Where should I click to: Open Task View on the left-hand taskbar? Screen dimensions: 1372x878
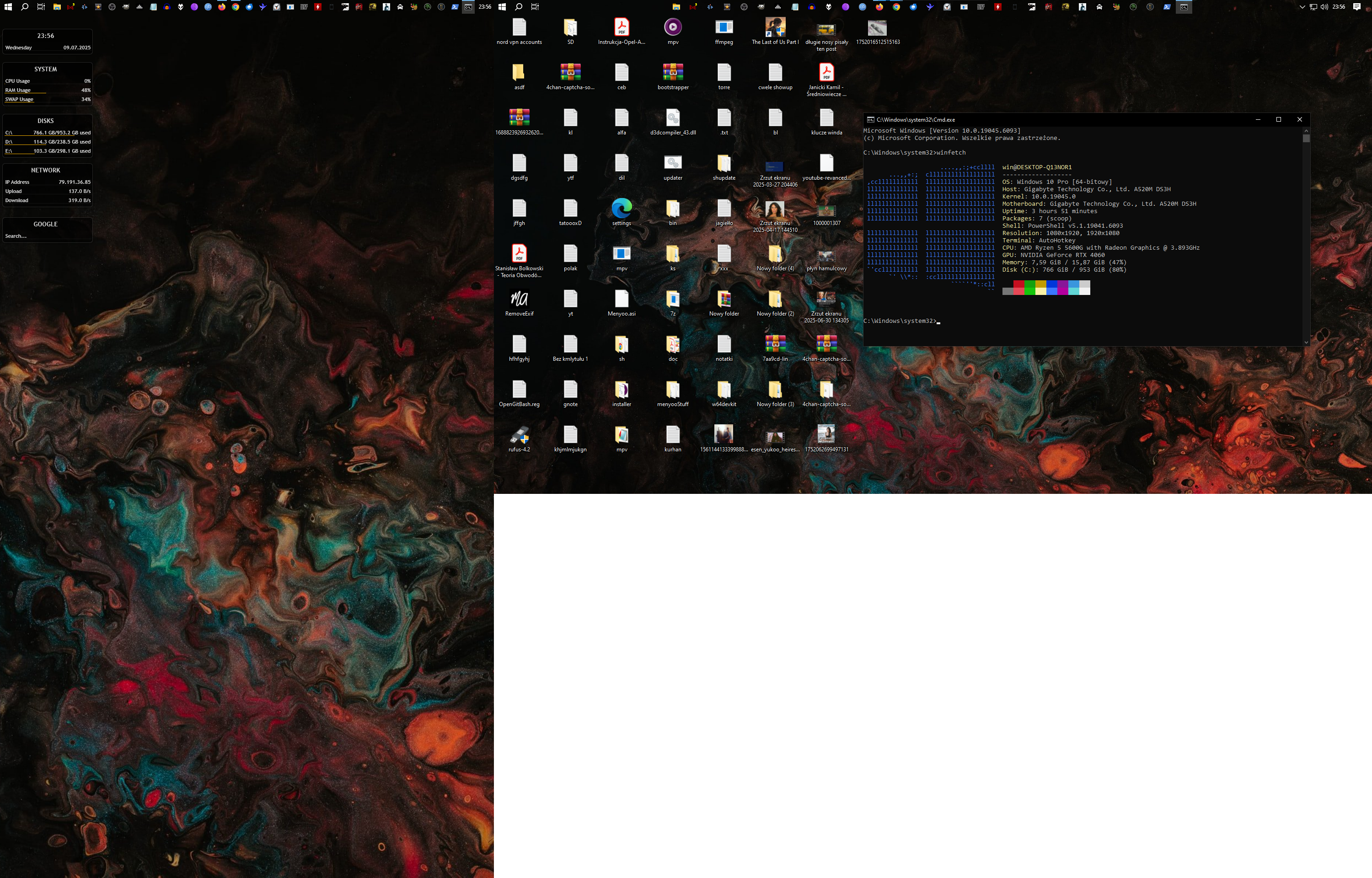(41, 7)
